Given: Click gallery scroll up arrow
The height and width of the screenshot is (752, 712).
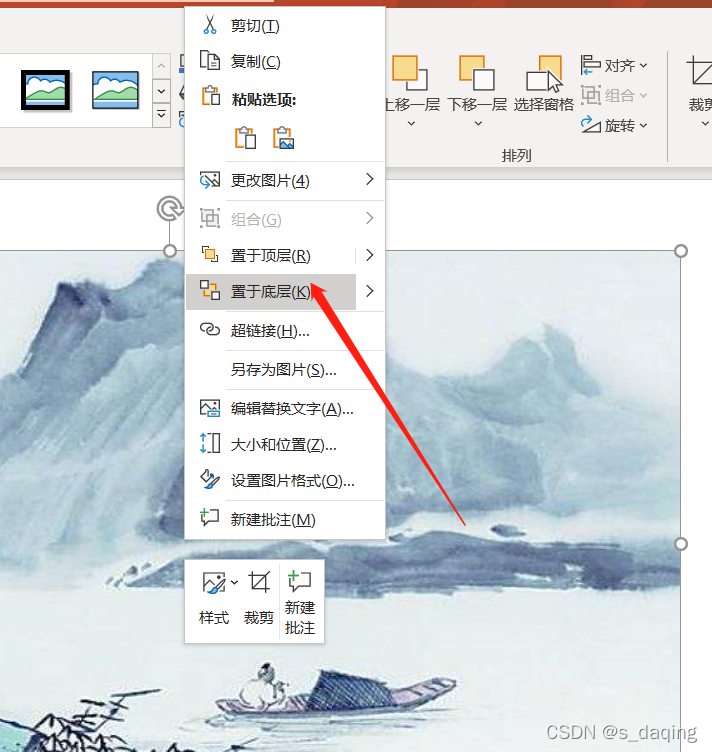Looking at the screenshot, I should coord(162,66).
